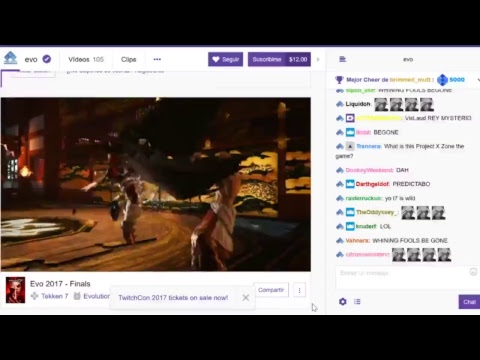Subscribe with Suscribirse $12.00 button
Screen dimensions: 480x360
tap(279, 59)
